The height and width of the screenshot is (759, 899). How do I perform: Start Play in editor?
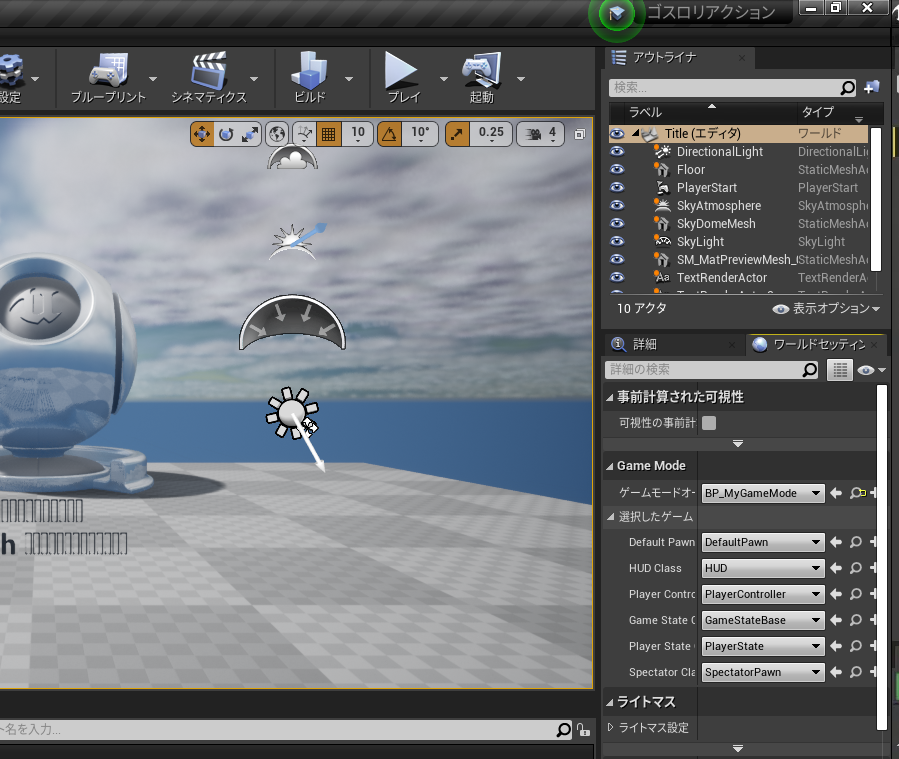403,78
